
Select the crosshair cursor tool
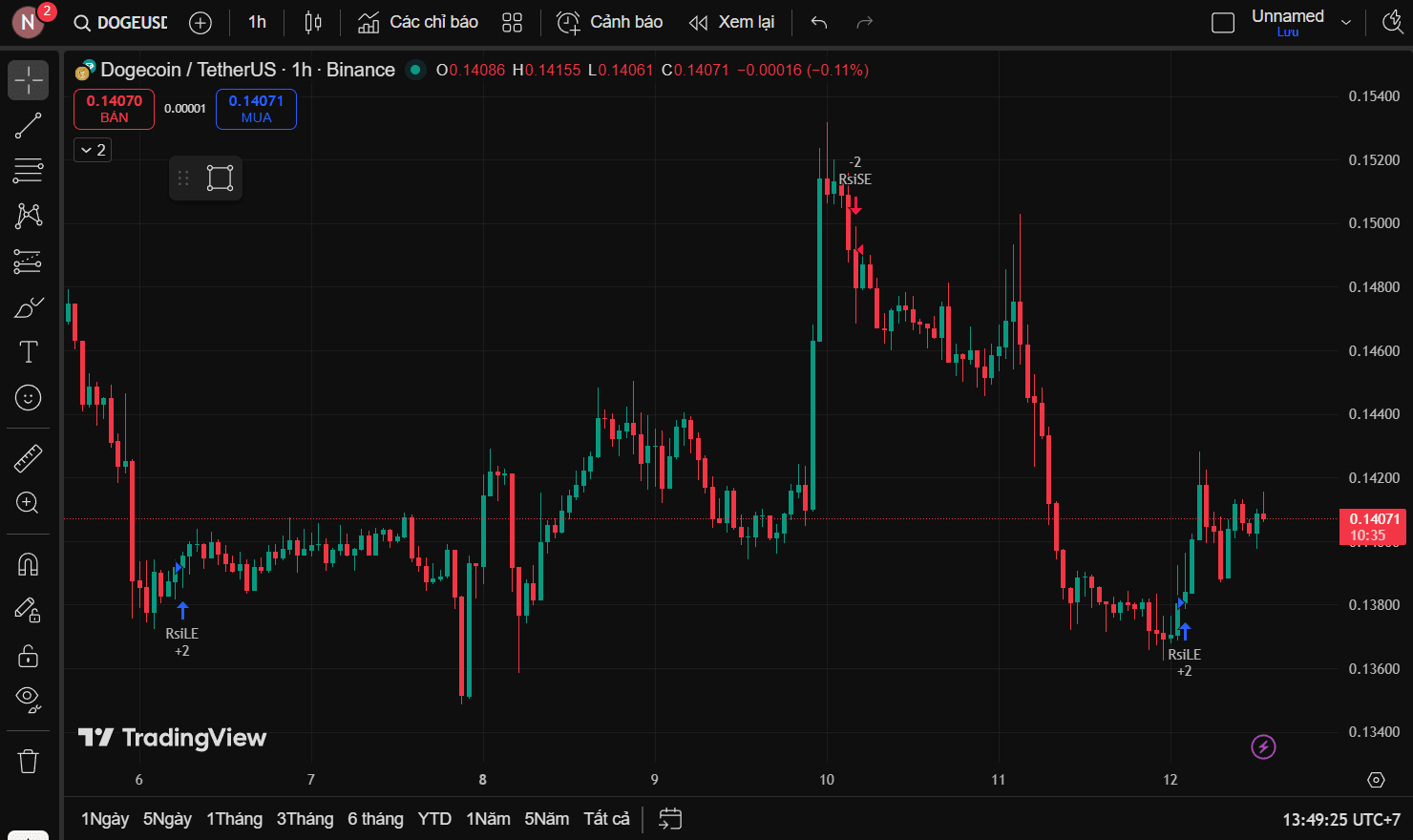coord(29,80)
